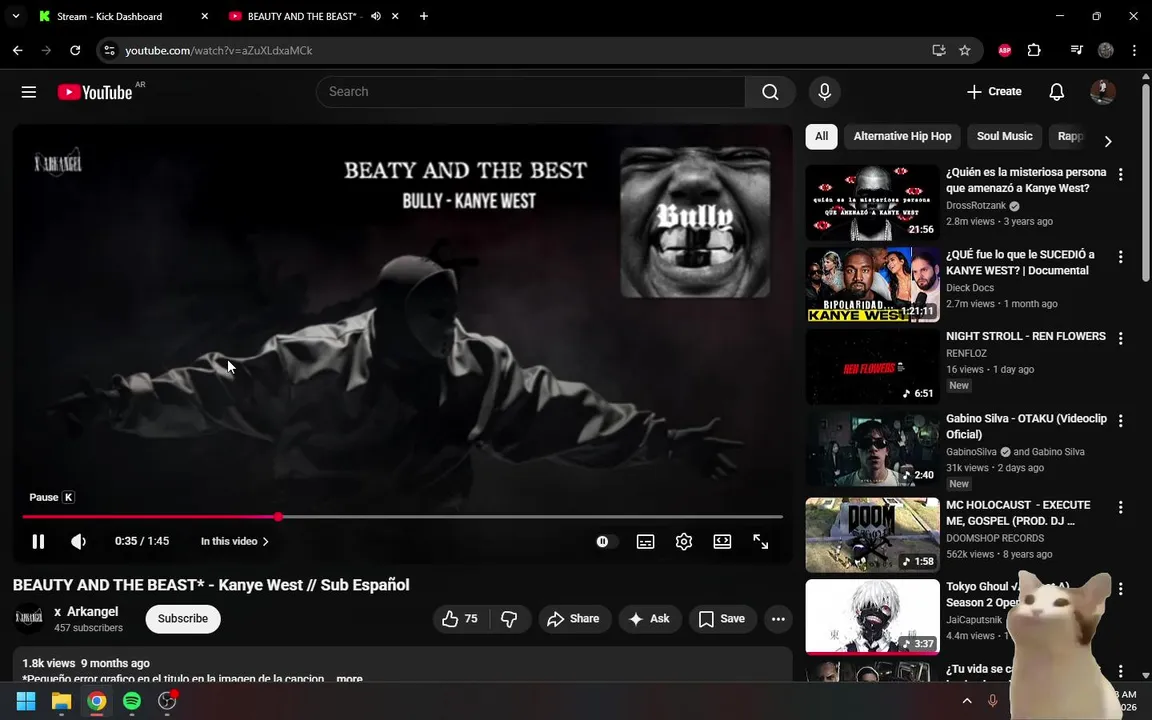
Task: Mute the video with the volume icon
Action: click(78, 541)
